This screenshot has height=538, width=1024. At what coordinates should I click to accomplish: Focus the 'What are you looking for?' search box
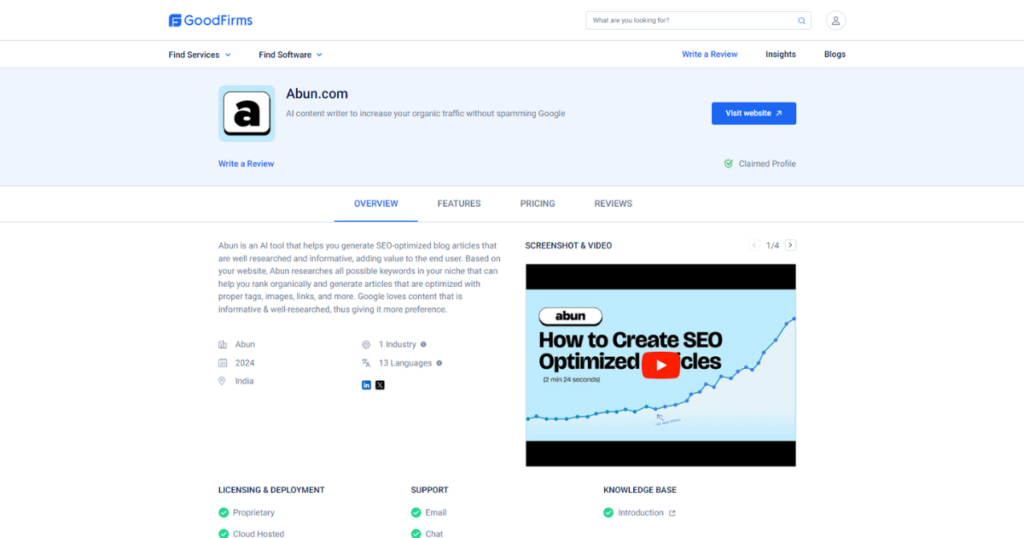point(698,20)
